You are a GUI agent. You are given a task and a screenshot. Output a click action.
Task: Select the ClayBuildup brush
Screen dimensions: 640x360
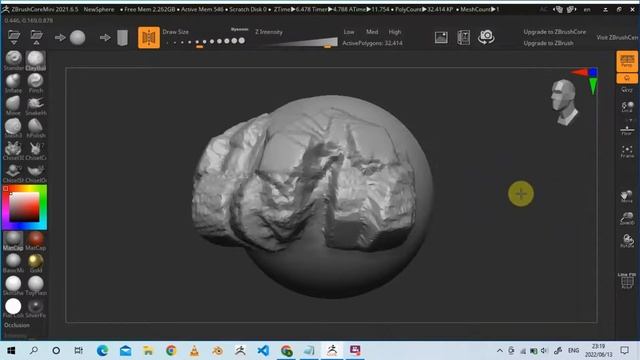pos(36,61)
